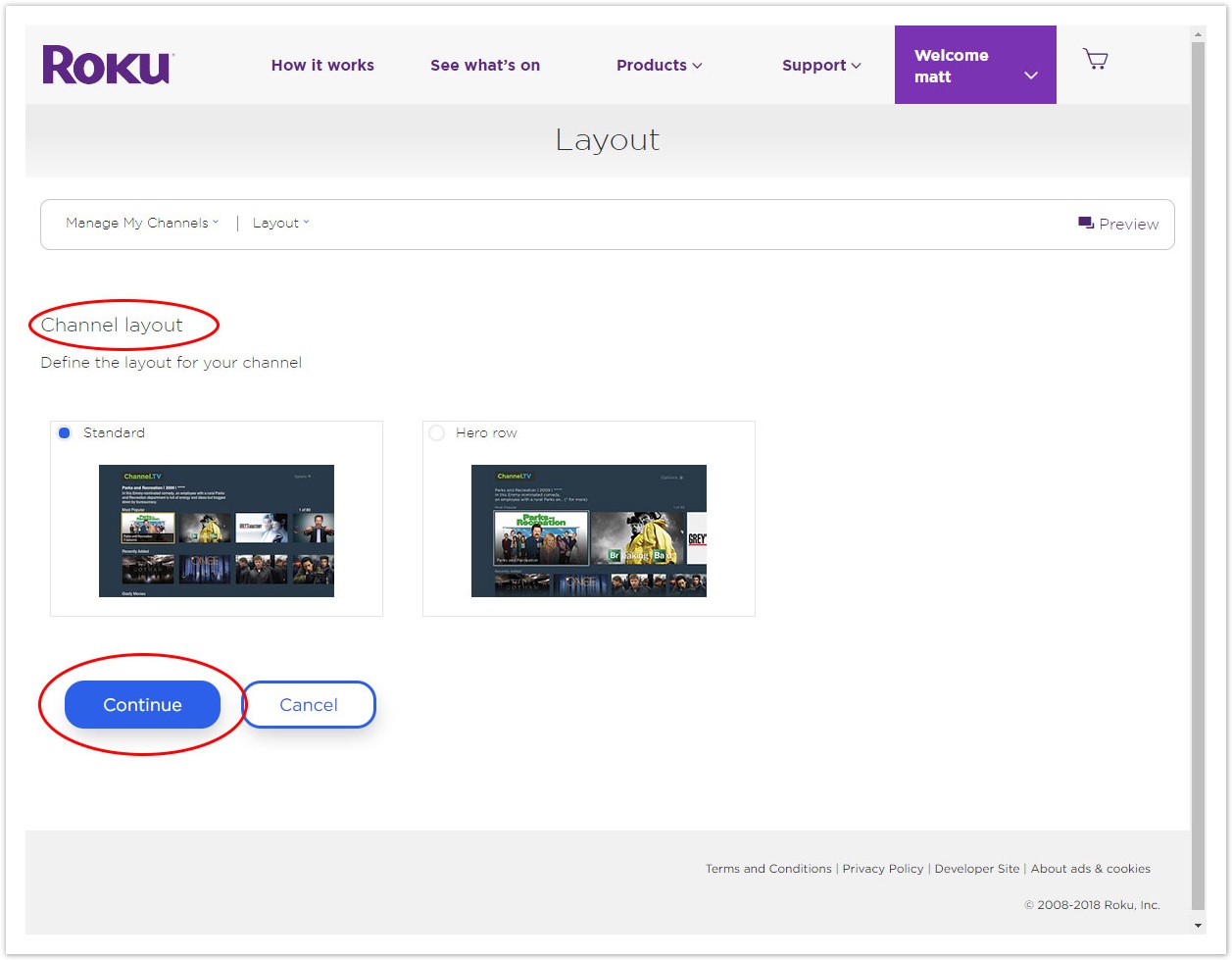1232x960 pixels.
Task: Open See what's on page
Action: [x=485, y=66]
